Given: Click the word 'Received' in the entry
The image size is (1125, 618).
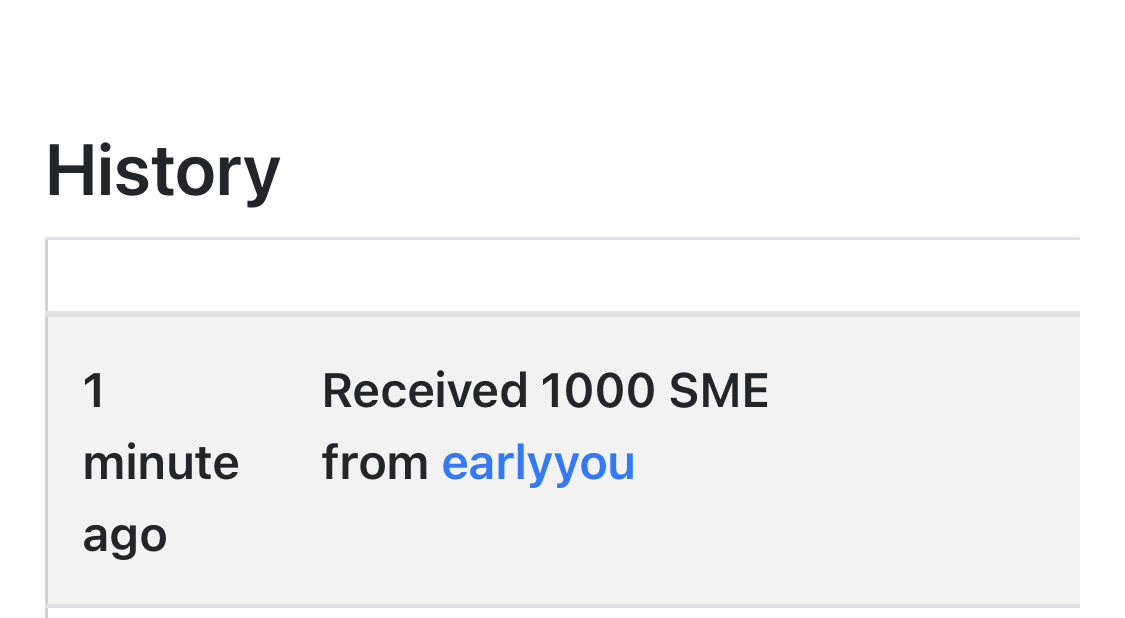Looking at the screenshot, I should click(425, 391).
